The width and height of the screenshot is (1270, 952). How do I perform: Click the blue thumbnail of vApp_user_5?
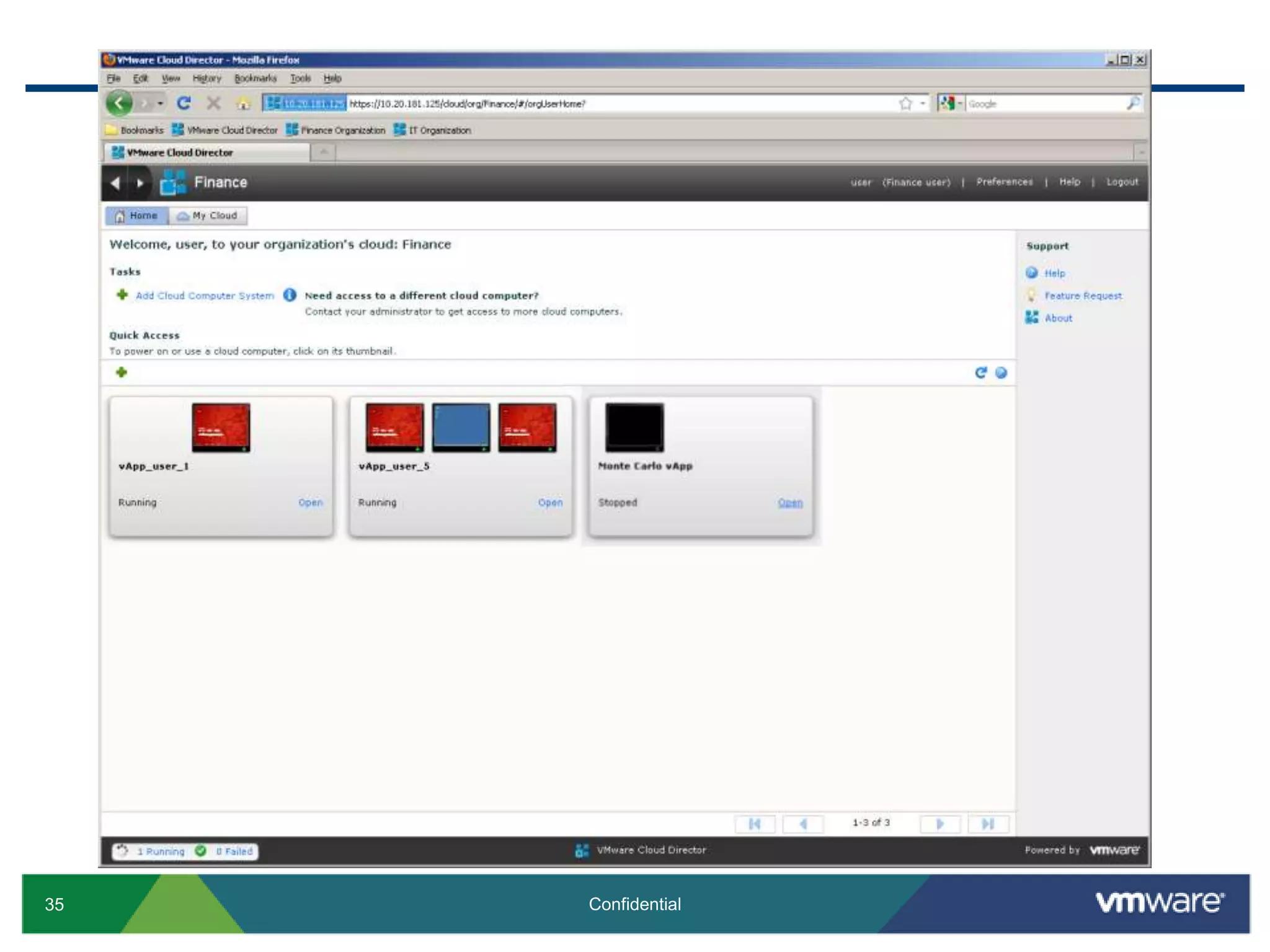[461, 428]
